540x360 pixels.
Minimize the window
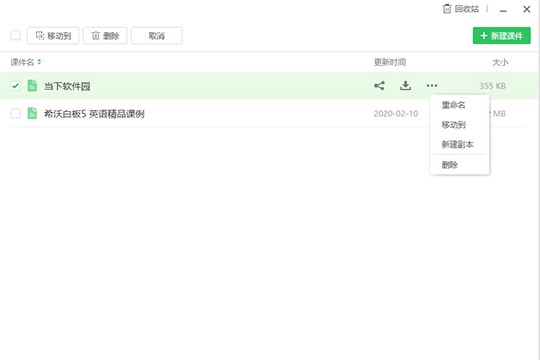coord(503,10)
